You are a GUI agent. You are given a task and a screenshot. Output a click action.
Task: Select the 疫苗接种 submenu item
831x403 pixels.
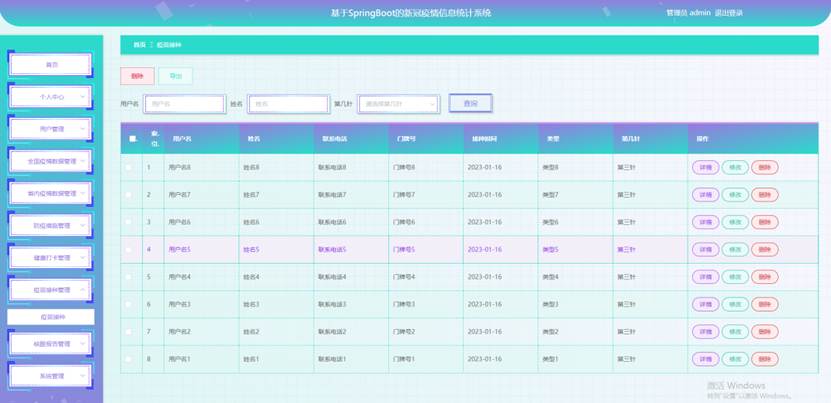tap(51, 317)
